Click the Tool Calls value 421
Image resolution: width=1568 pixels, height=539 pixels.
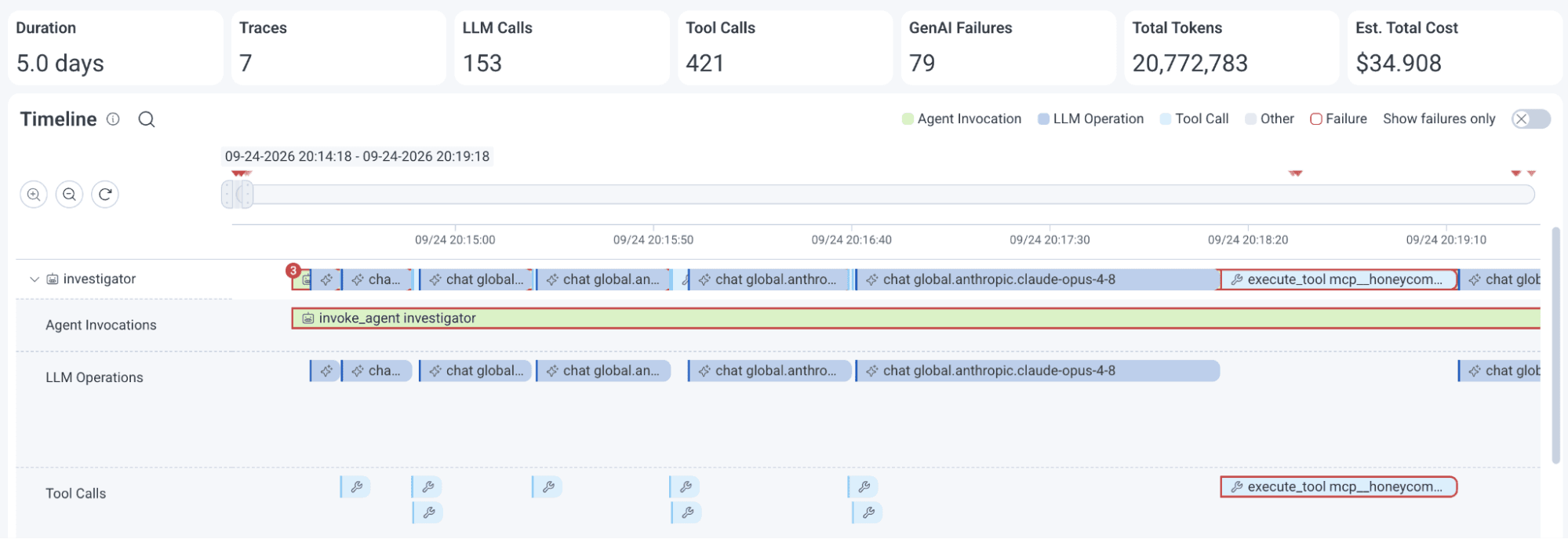705,64
